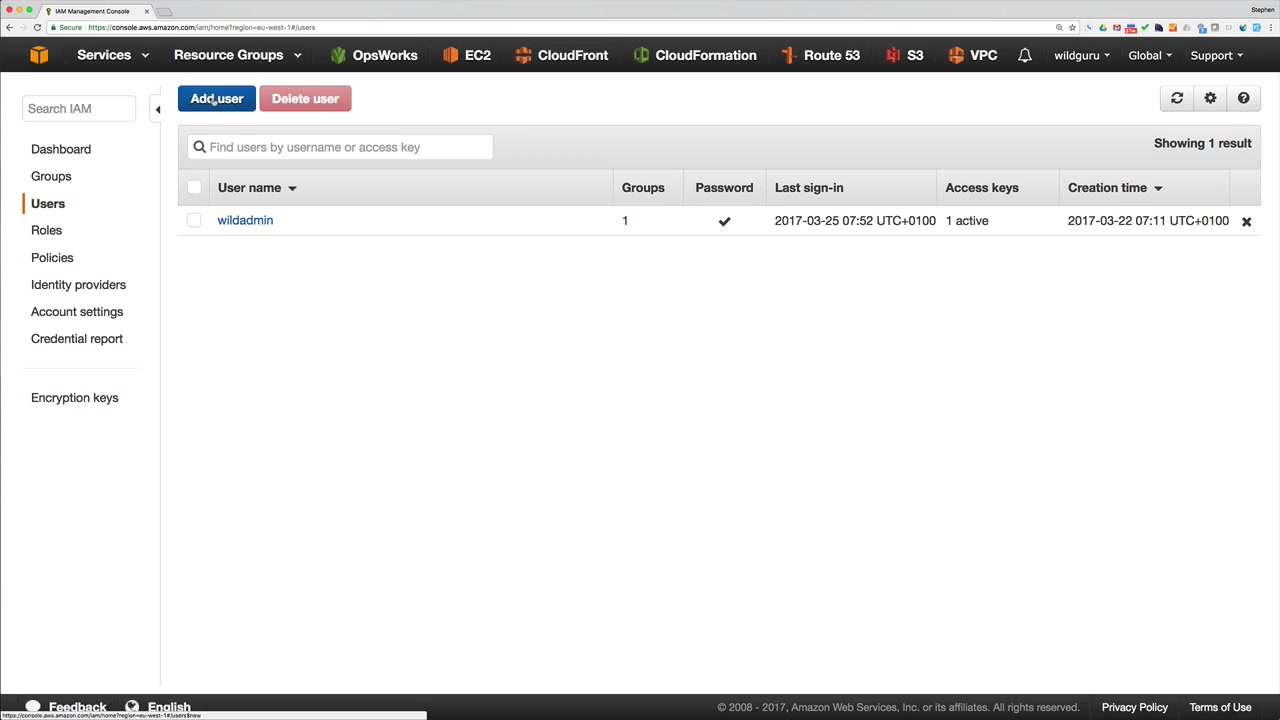This screenshot has height=720, width=1280.
Task: Open the CloudFront shortcut icon
Action: point(523,55)
